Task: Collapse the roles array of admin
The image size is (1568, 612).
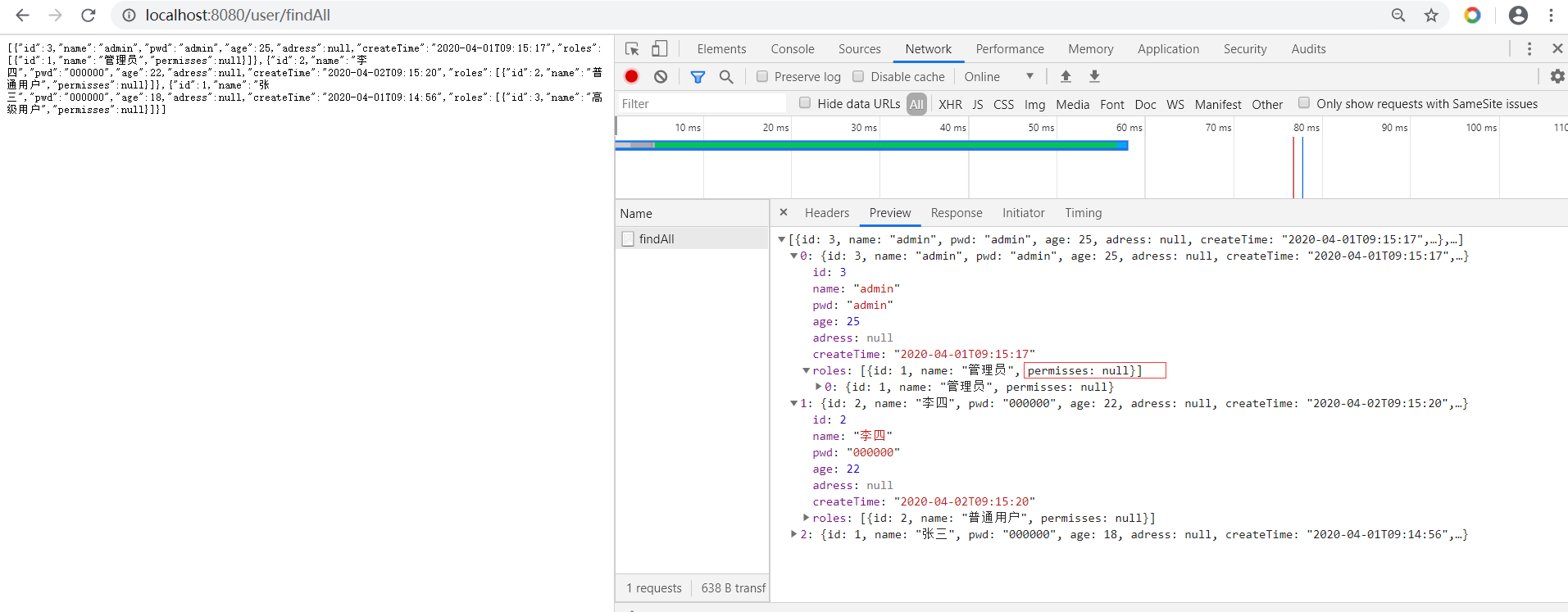Action: pyautogui.click(x=807, y=370)
